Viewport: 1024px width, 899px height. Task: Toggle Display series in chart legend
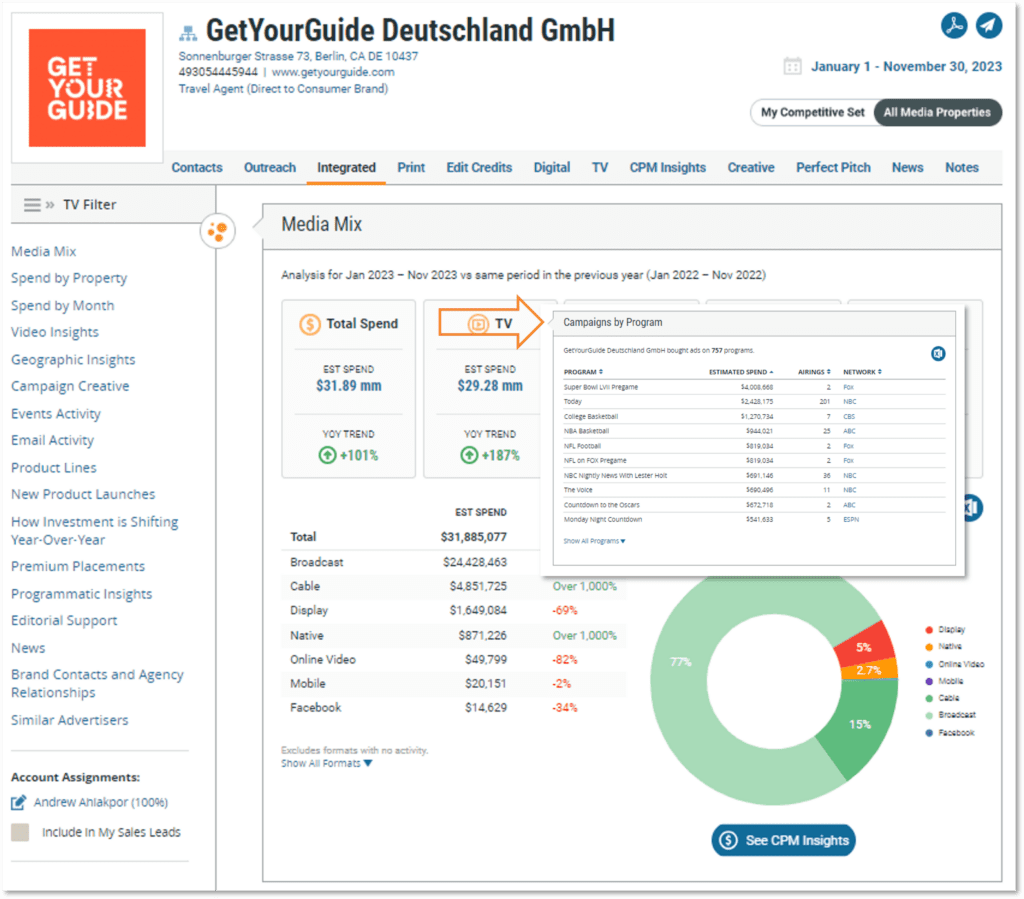[945, 629]
